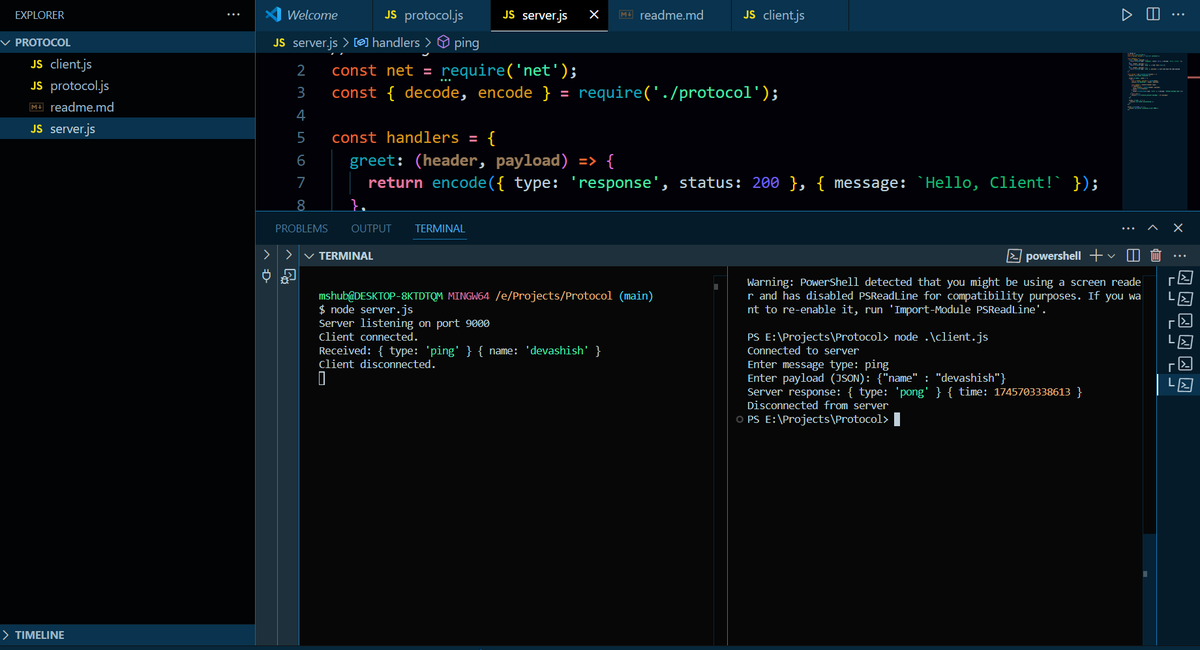
Task: Click the PSReadLine warning message text
Action: pos(943,296)
